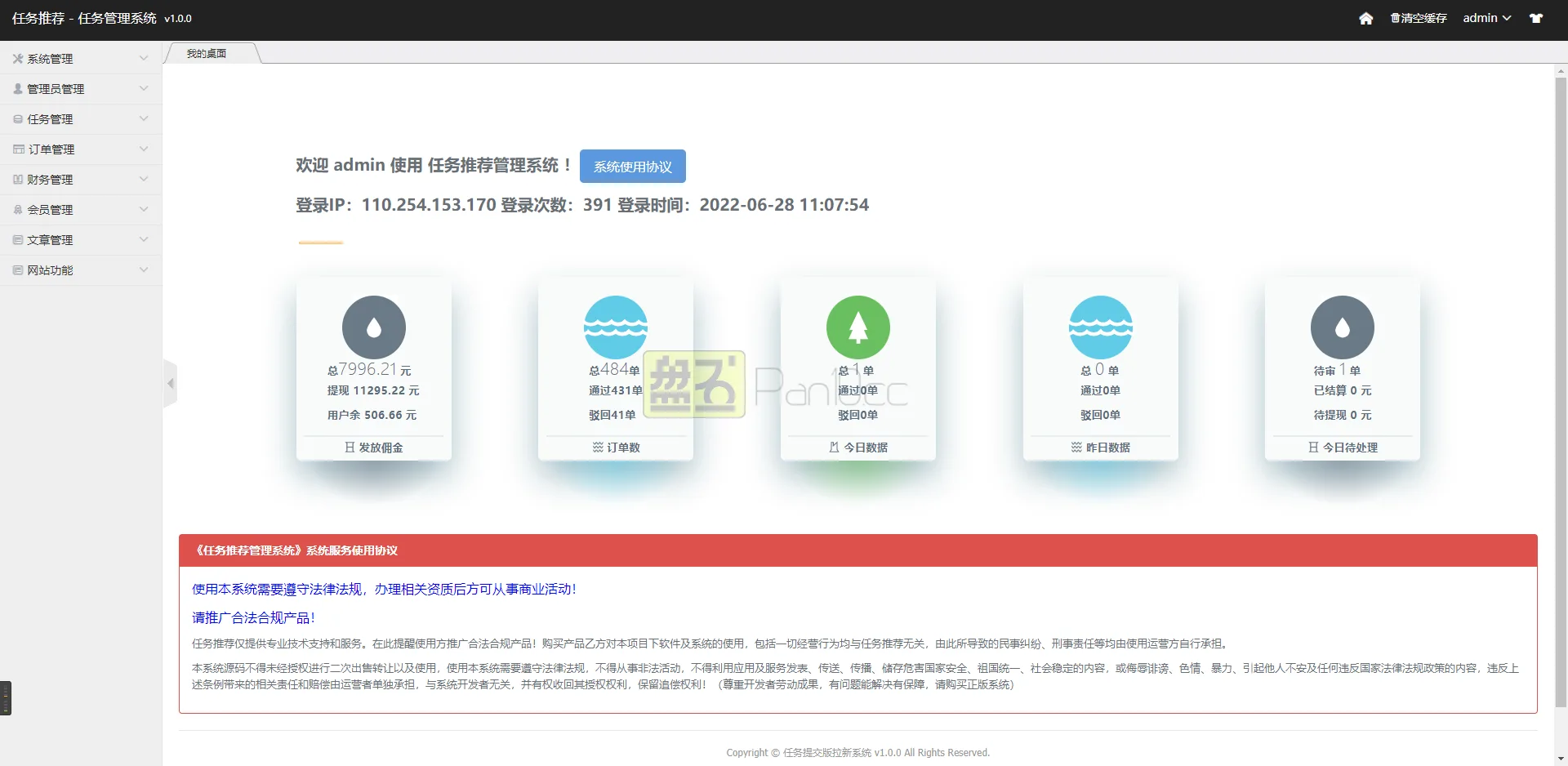This screenshot has height=766, width=1568.
Task: Click the user icon beside 管理员管理
Action: (16, 88)
